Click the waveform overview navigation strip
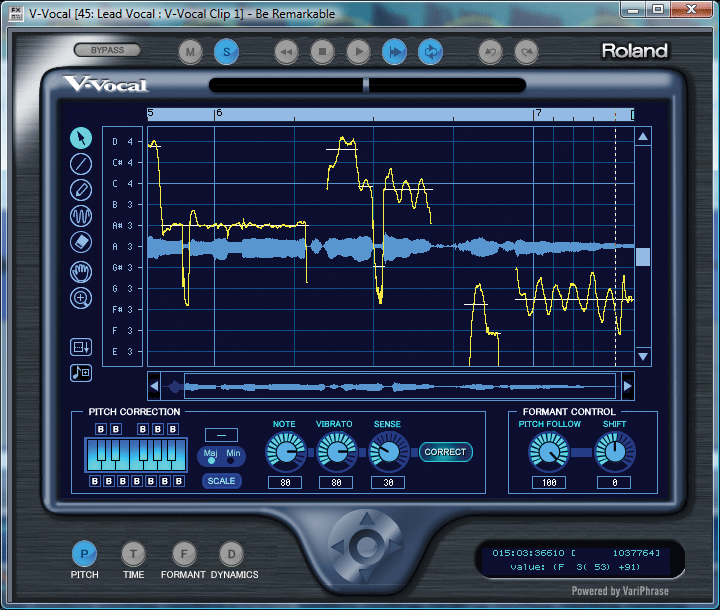This screenshot has height=610, width=720. point(391,386)
